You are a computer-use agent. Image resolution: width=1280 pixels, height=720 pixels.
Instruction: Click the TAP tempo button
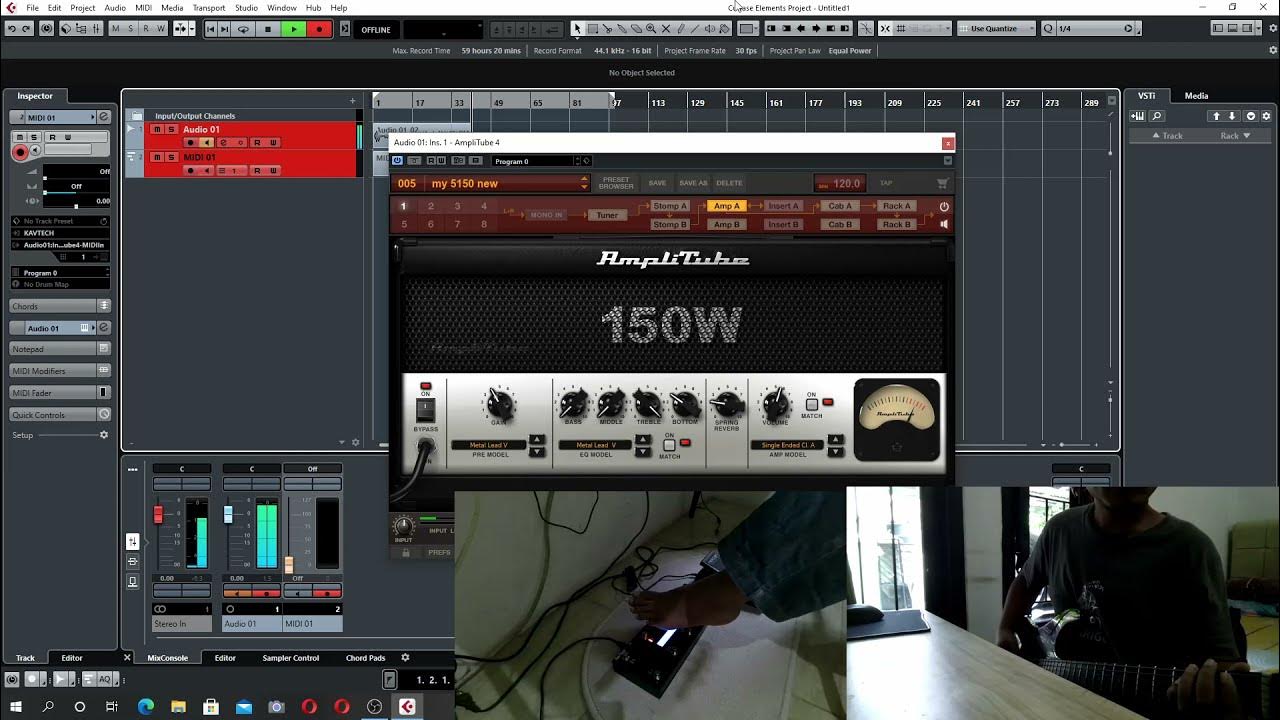click(886, 183)
